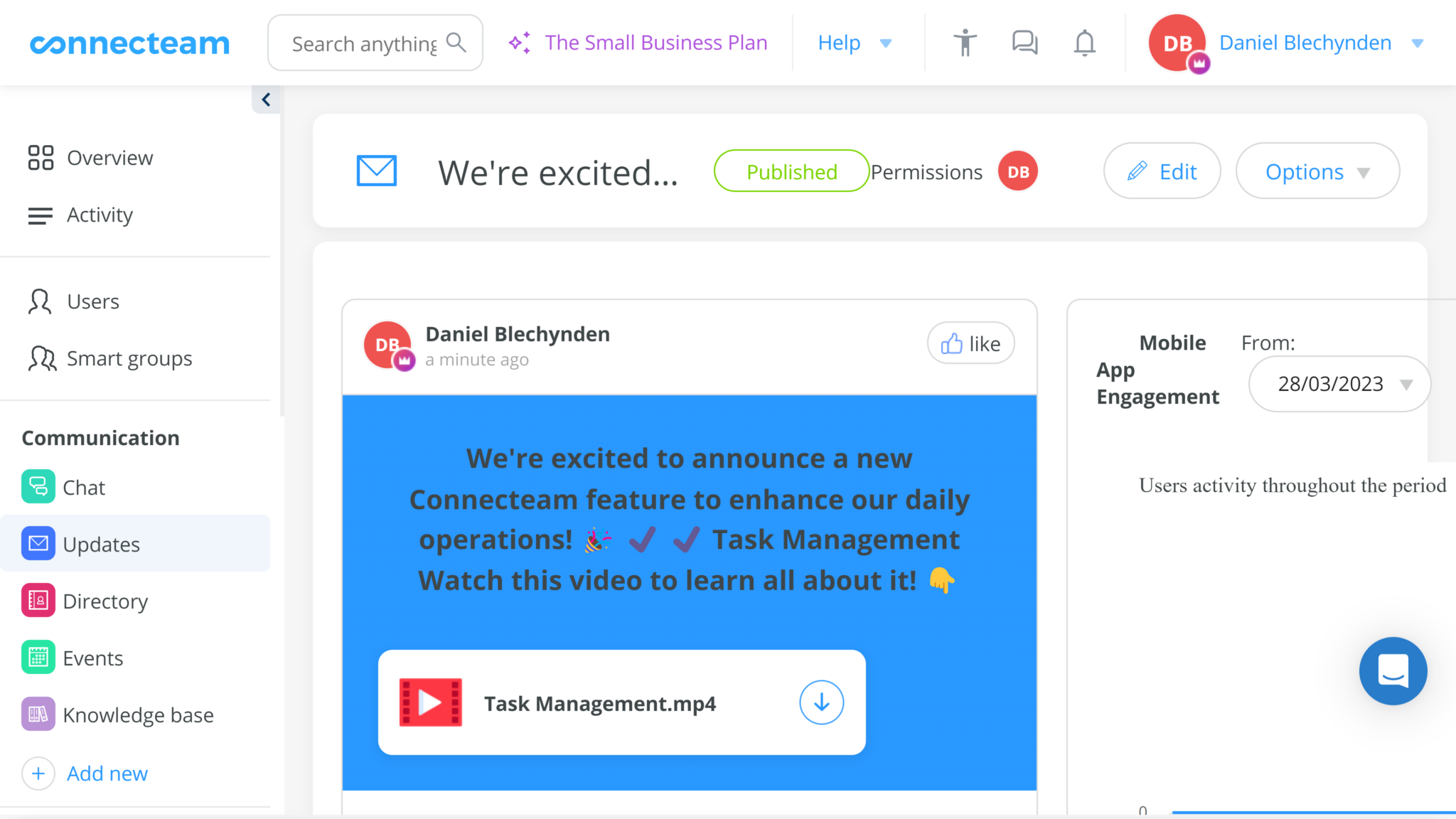Screen dimensions: 1456x819
Task: Open the feedback chat icon in the header
Action: point(1024,43)
